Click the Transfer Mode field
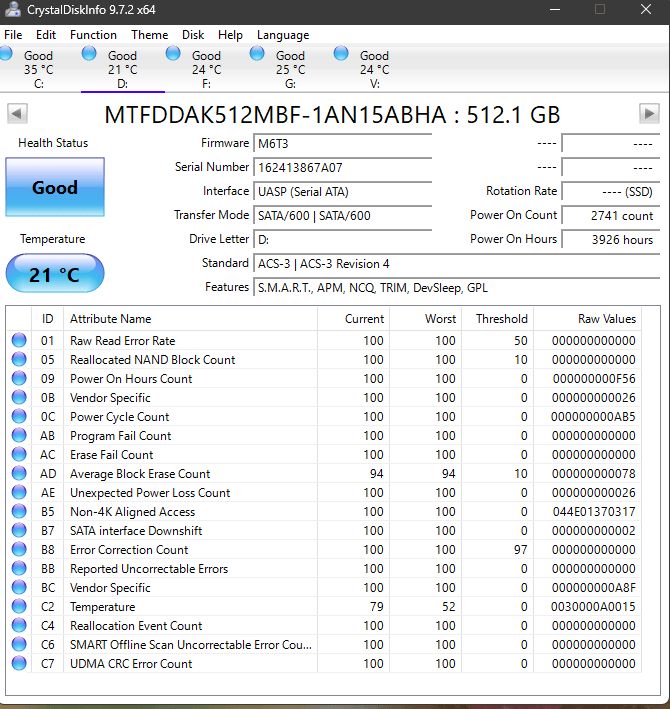The height and width of the screenshot is (709, 670). (342, 216)
